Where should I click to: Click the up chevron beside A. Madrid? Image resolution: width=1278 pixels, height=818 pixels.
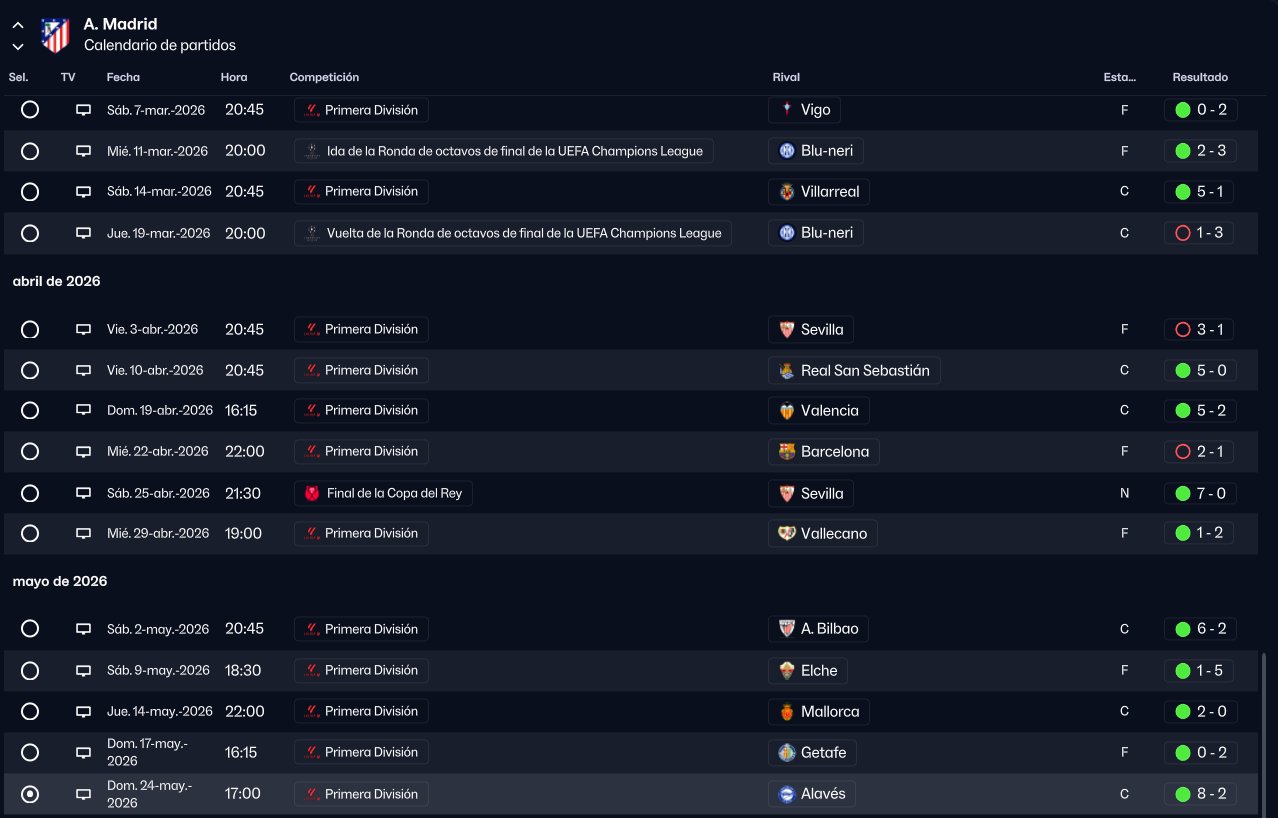(x=18, y=26)
